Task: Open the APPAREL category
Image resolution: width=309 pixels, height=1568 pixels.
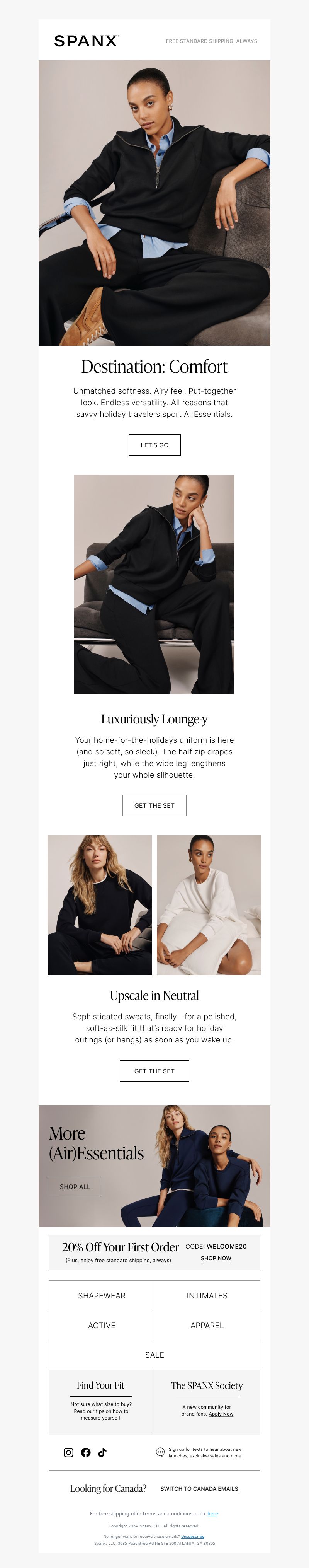Action: click(x=207, y=1325)
